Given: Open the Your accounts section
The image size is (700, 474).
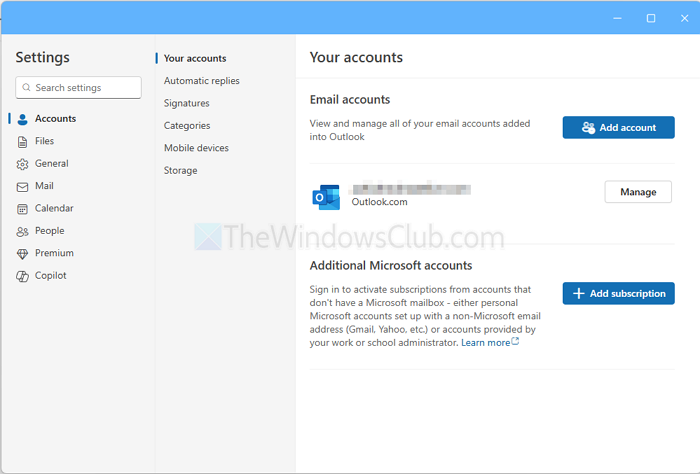Looking at the screenshot, I should click(x=195, y=58).
